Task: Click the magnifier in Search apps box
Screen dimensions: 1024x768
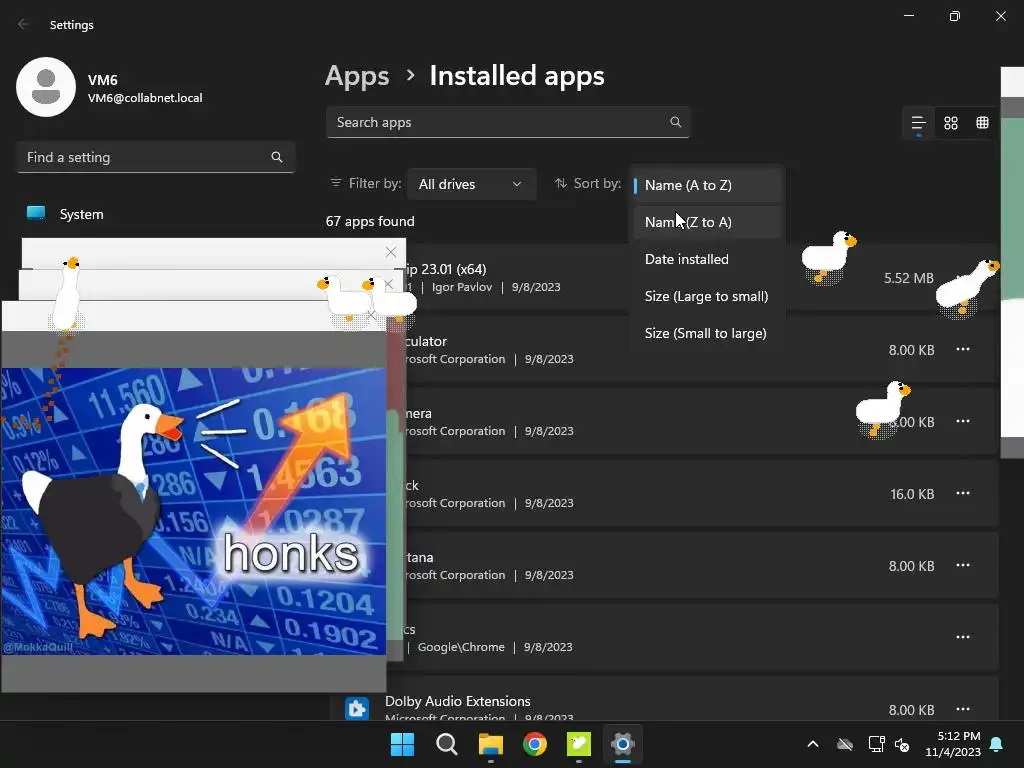Action: coord(675,122)
